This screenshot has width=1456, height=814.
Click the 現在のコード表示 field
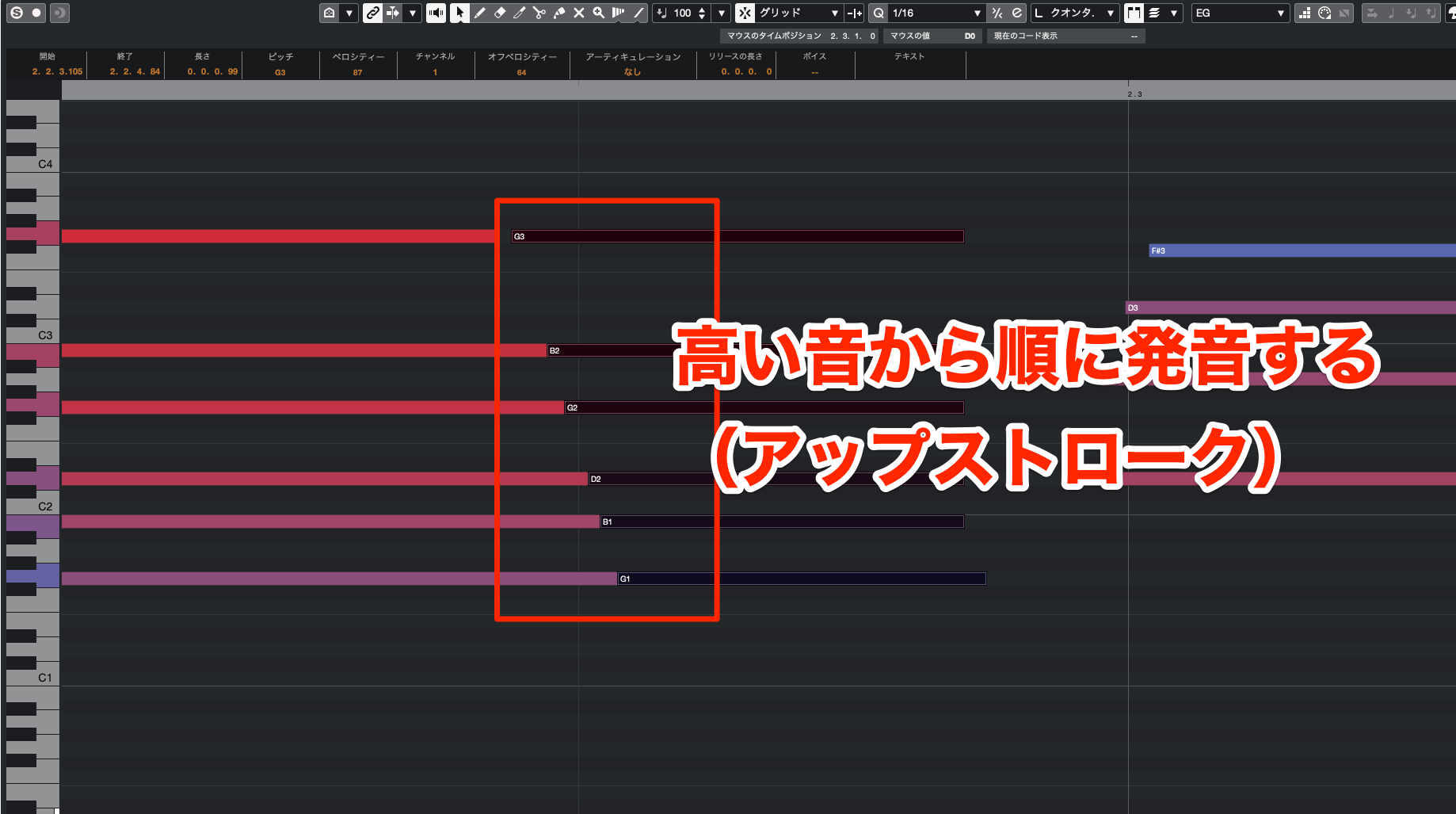[1065, 36]
